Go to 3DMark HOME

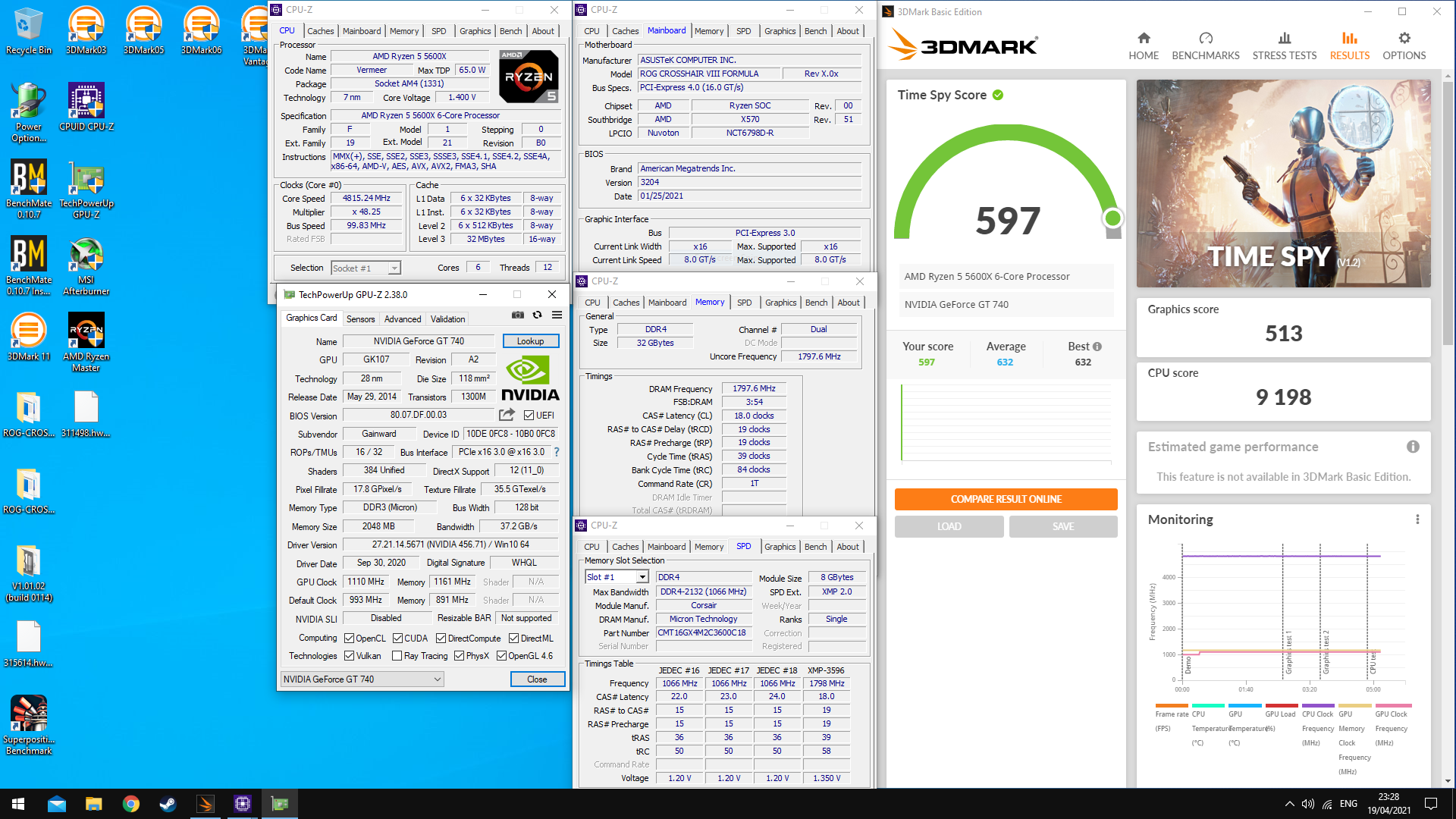[1144, 45]
